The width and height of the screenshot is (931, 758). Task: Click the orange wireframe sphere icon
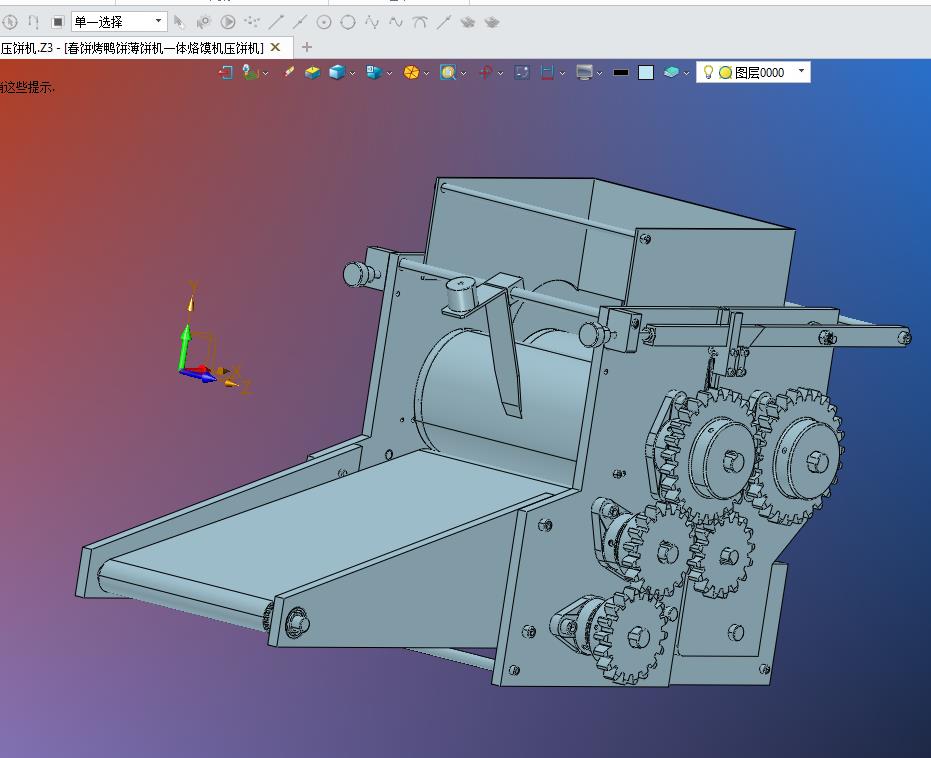click(411, 72)
